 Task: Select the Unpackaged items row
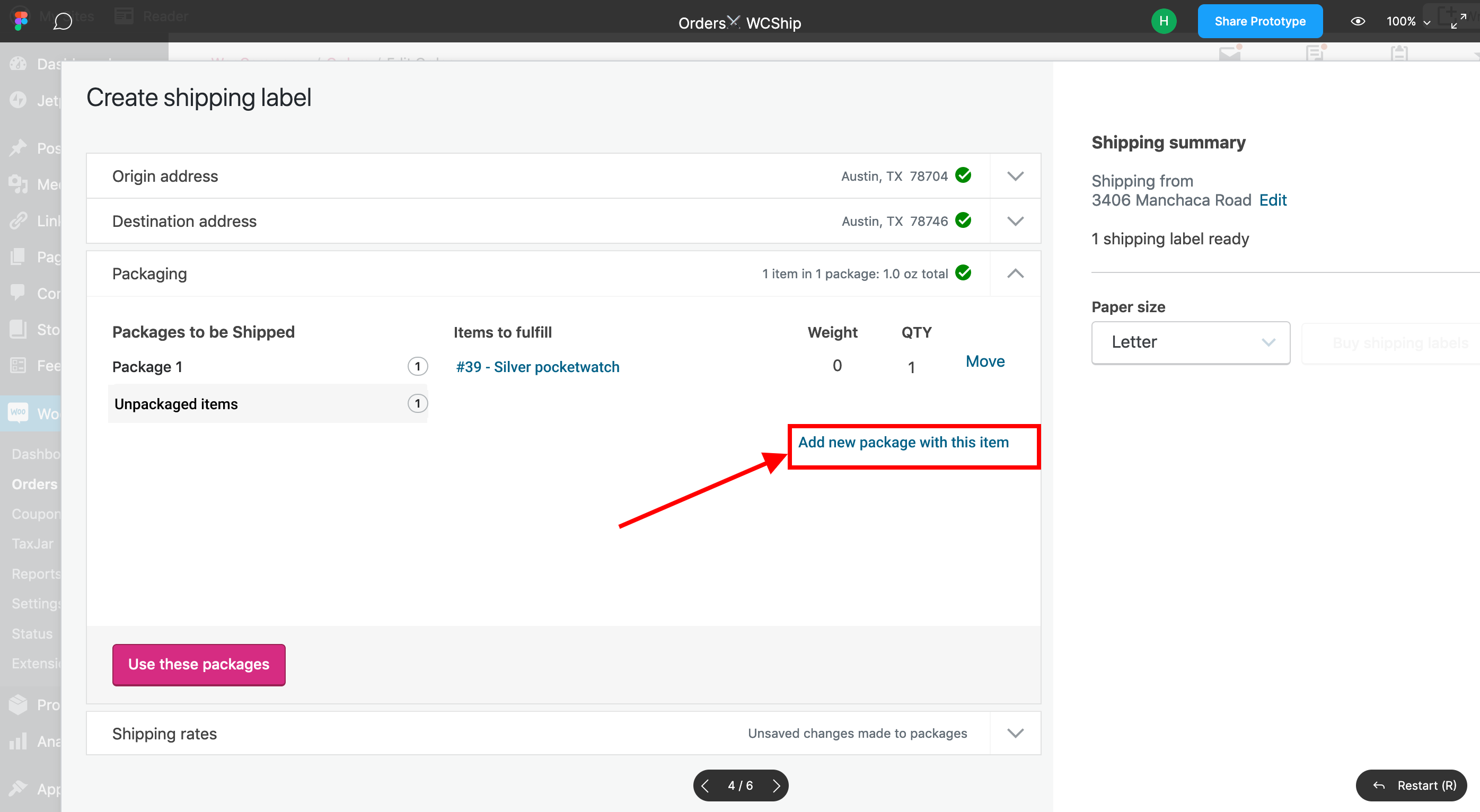[x=268, y=403]
